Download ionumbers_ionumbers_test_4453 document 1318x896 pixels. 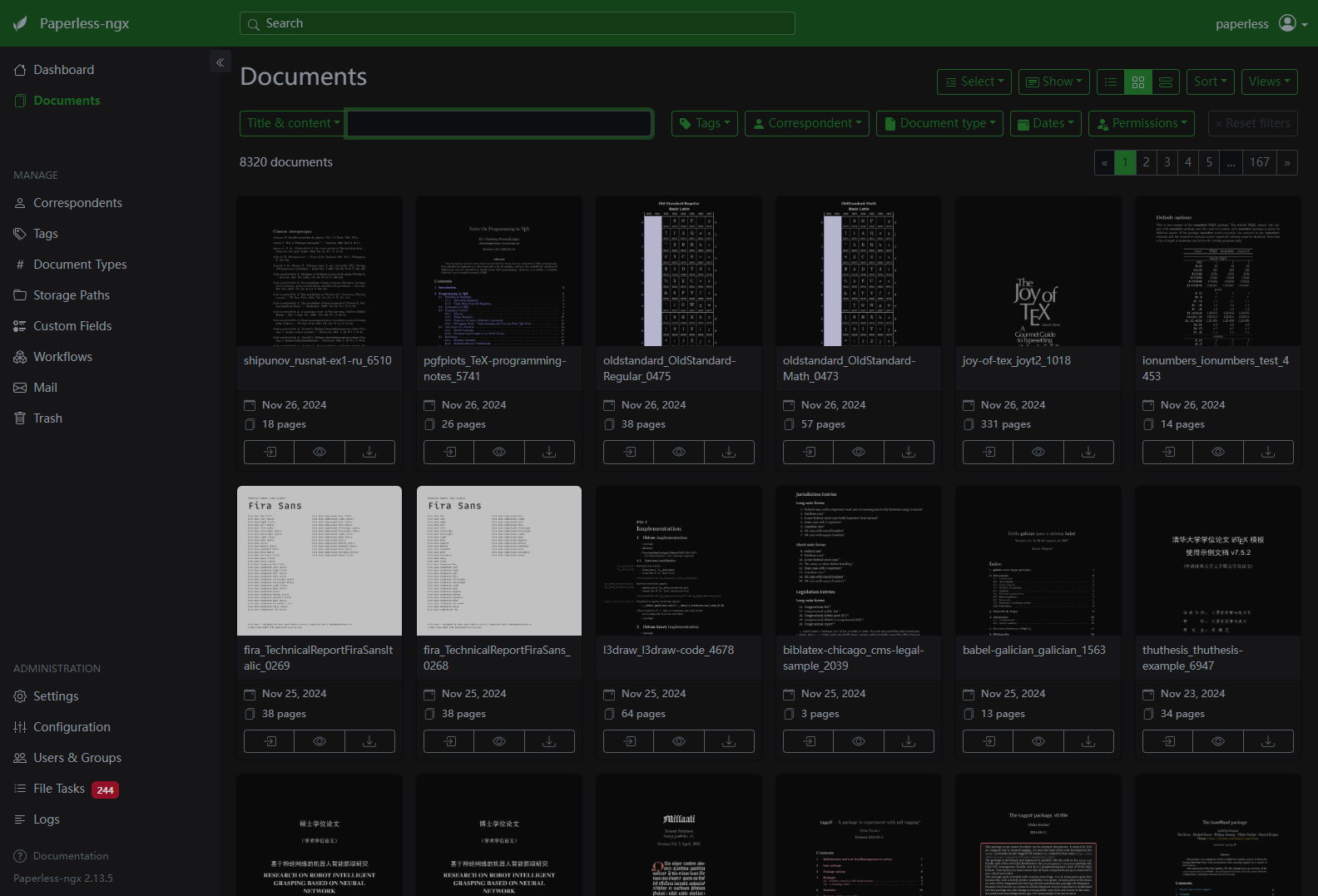pyautogui.click(x=1268, y=452)
